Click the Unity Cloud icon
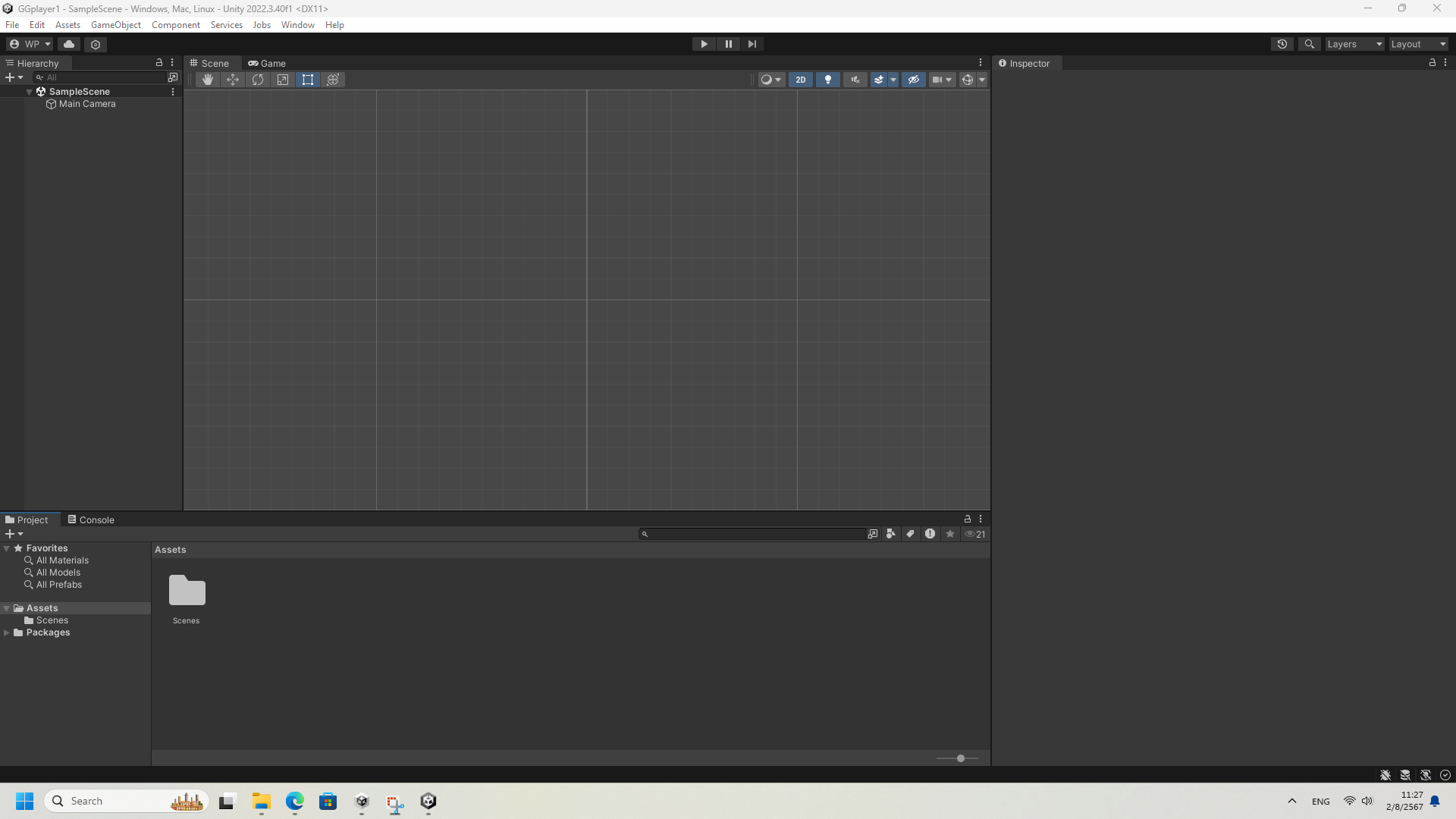This screenshot has width=1456, height=819. (69, 44)
